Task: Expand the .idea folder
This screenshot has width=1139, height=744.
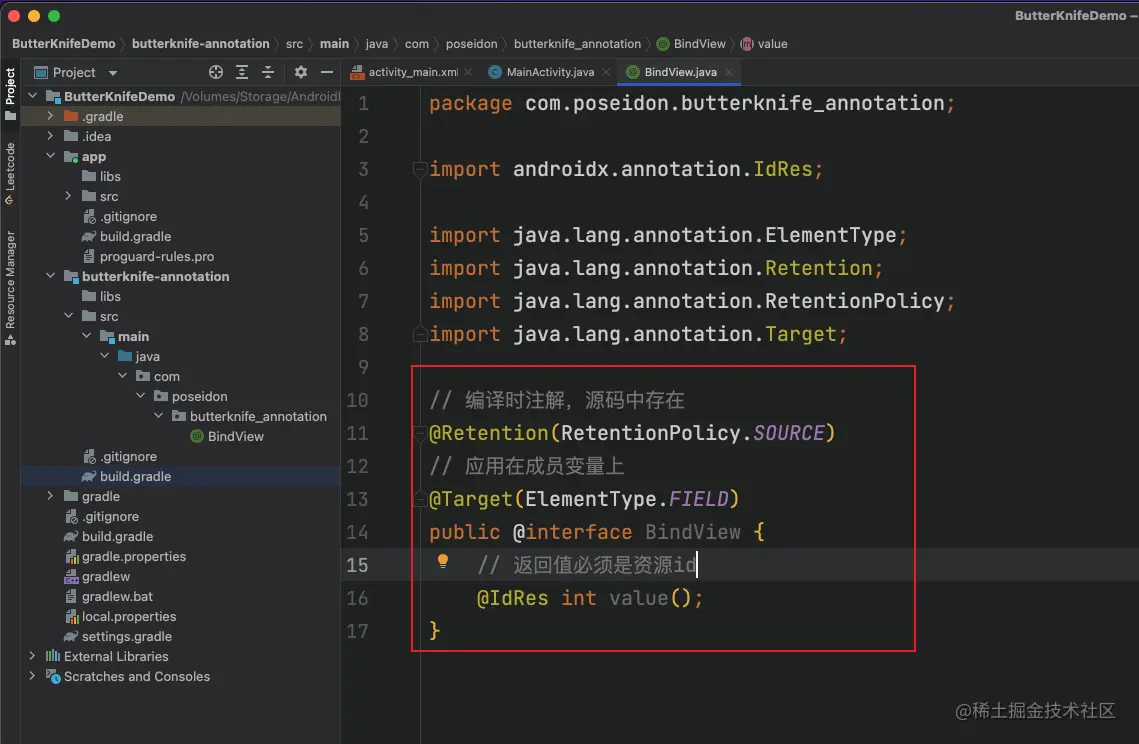Action: coord(50,136)
